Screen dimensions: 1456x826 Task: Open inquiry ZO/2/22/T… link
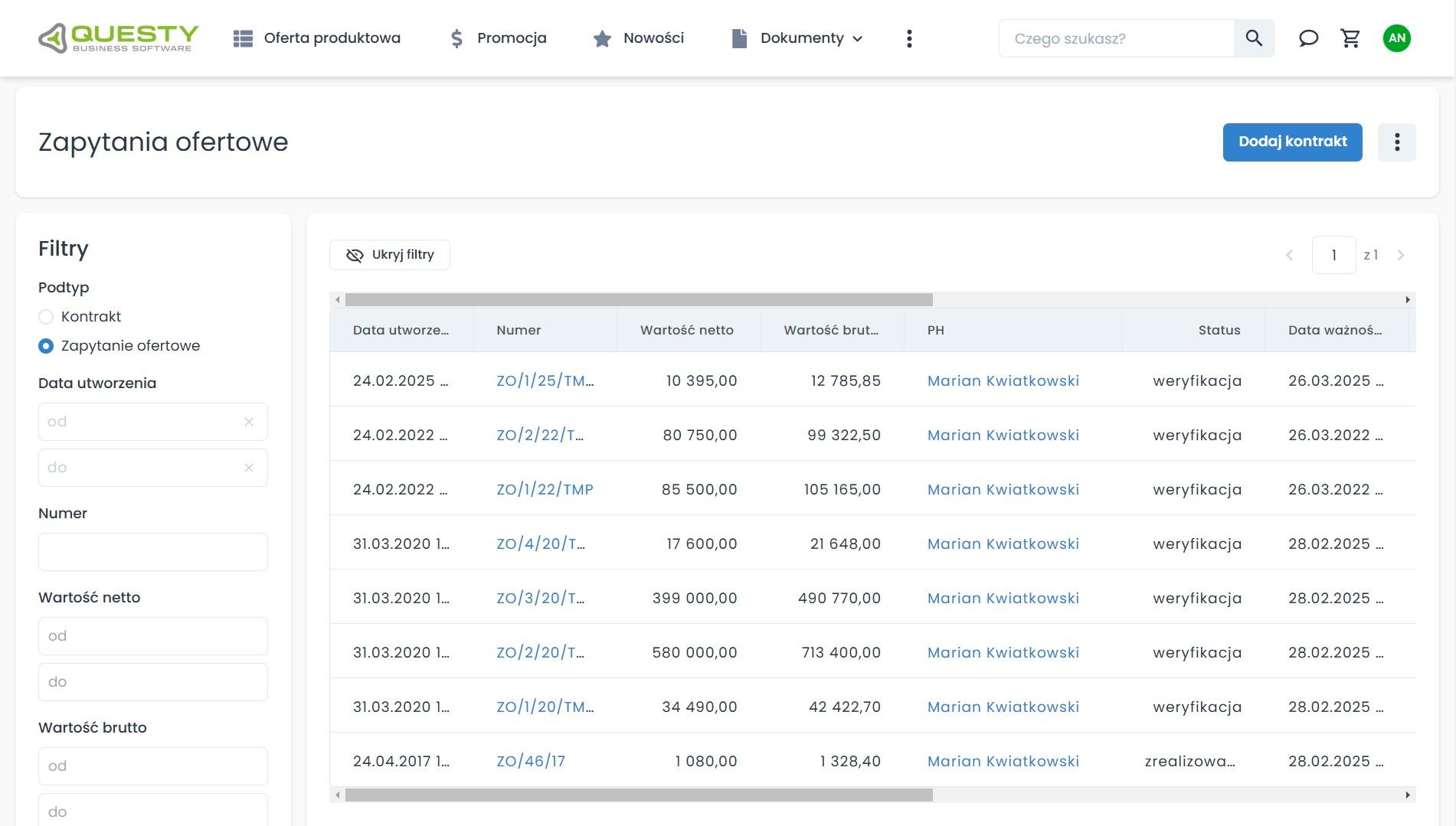pos(540,435)
